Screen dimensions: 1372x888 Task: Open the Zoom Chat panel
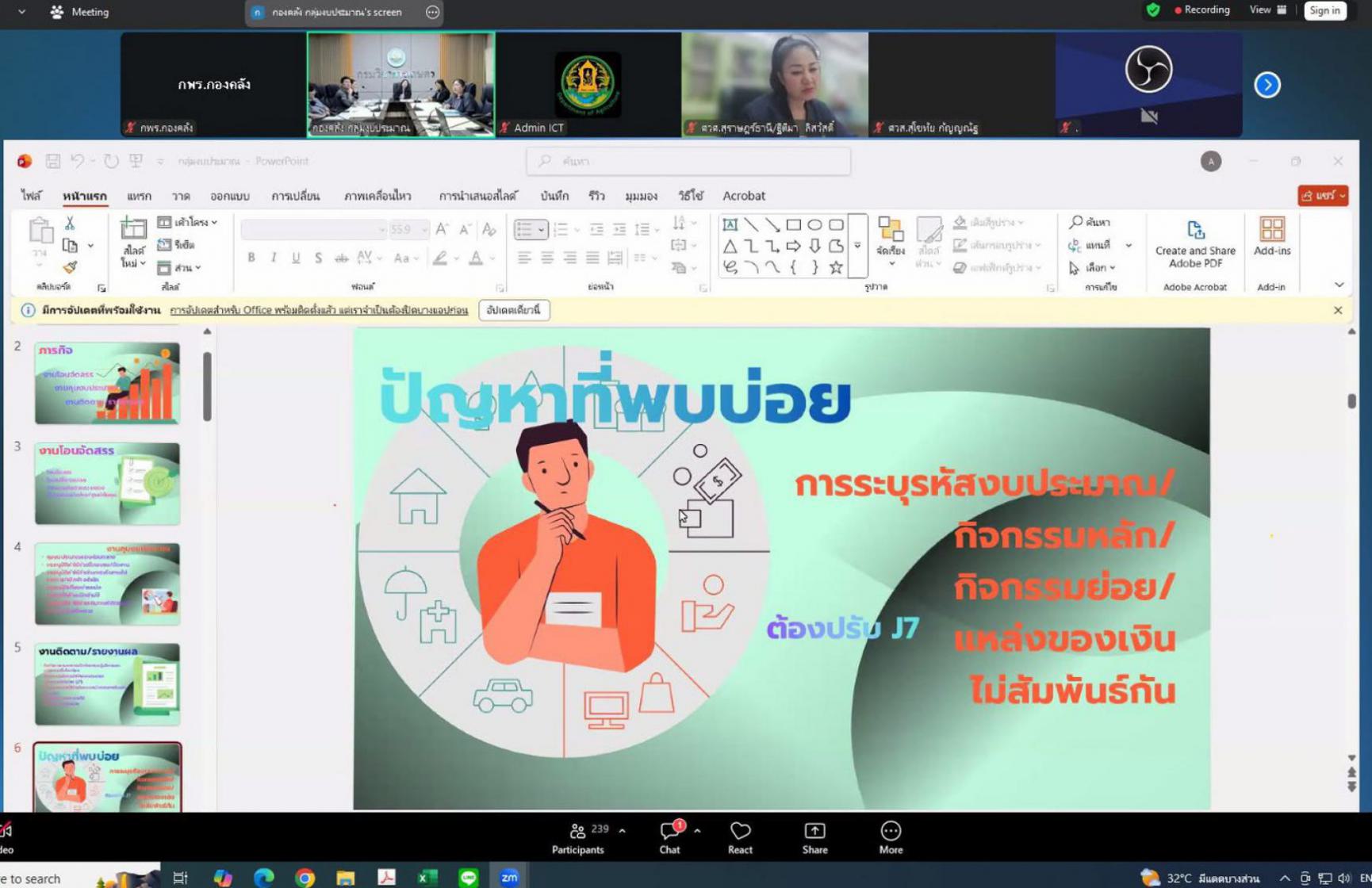(669, 837)
